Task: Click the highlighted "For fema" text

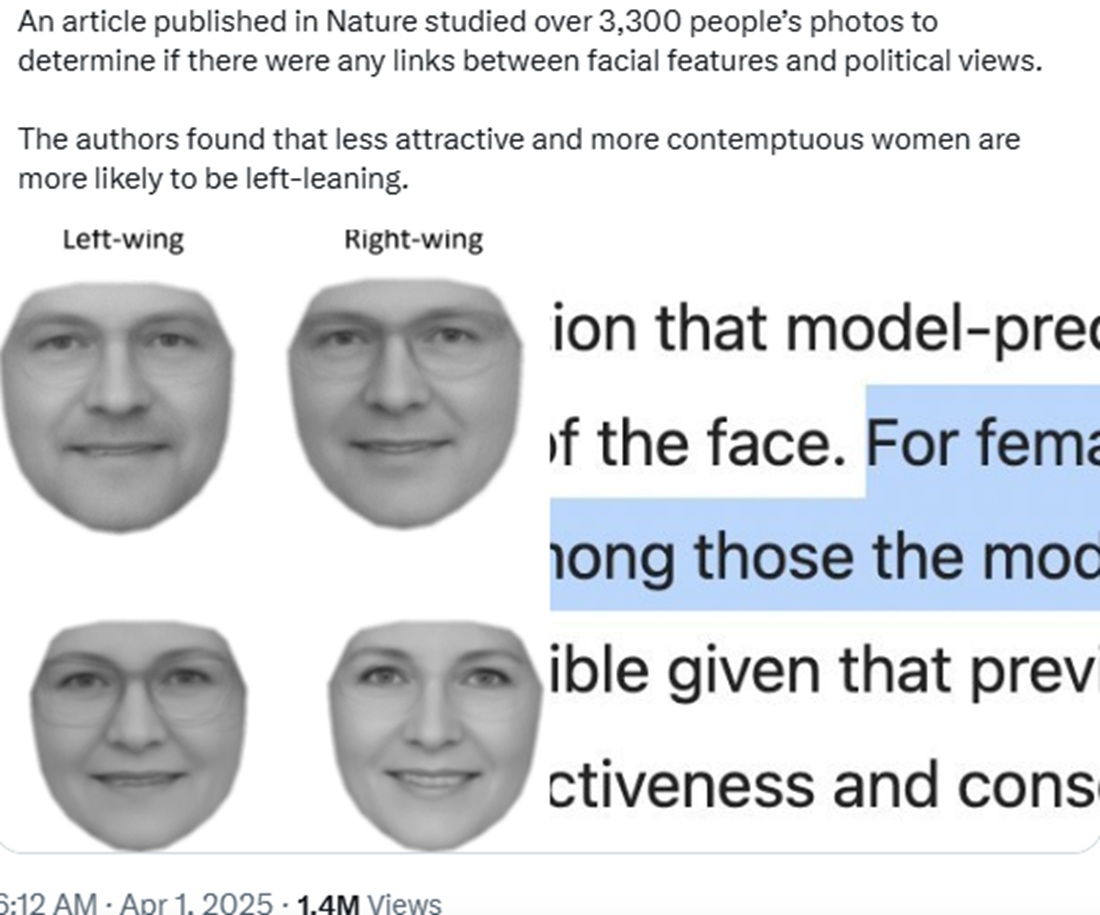Action: [x=983, y=442]
